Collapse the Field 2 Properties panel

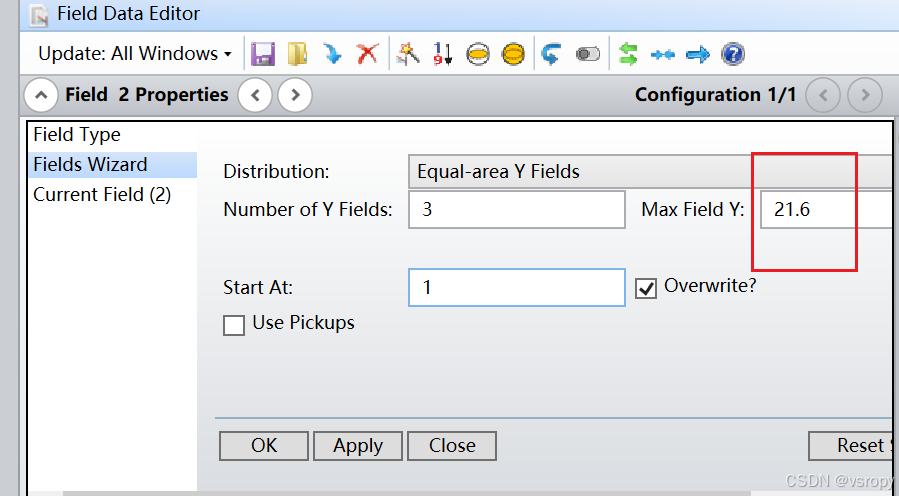(x=41, y=96)
